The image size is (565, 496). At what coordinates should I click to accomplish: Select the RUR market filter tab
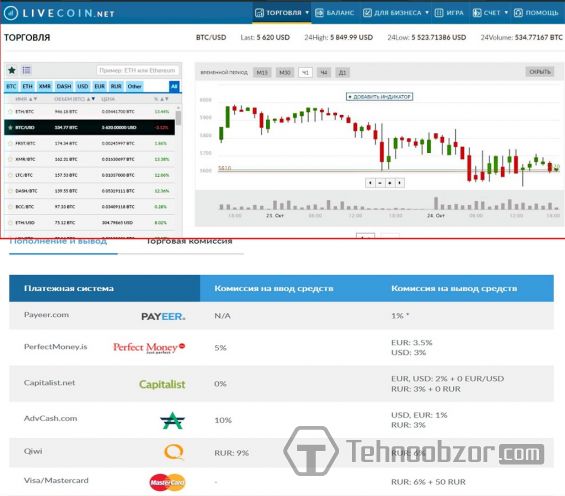pyautogui.click(x=116, y=86)
